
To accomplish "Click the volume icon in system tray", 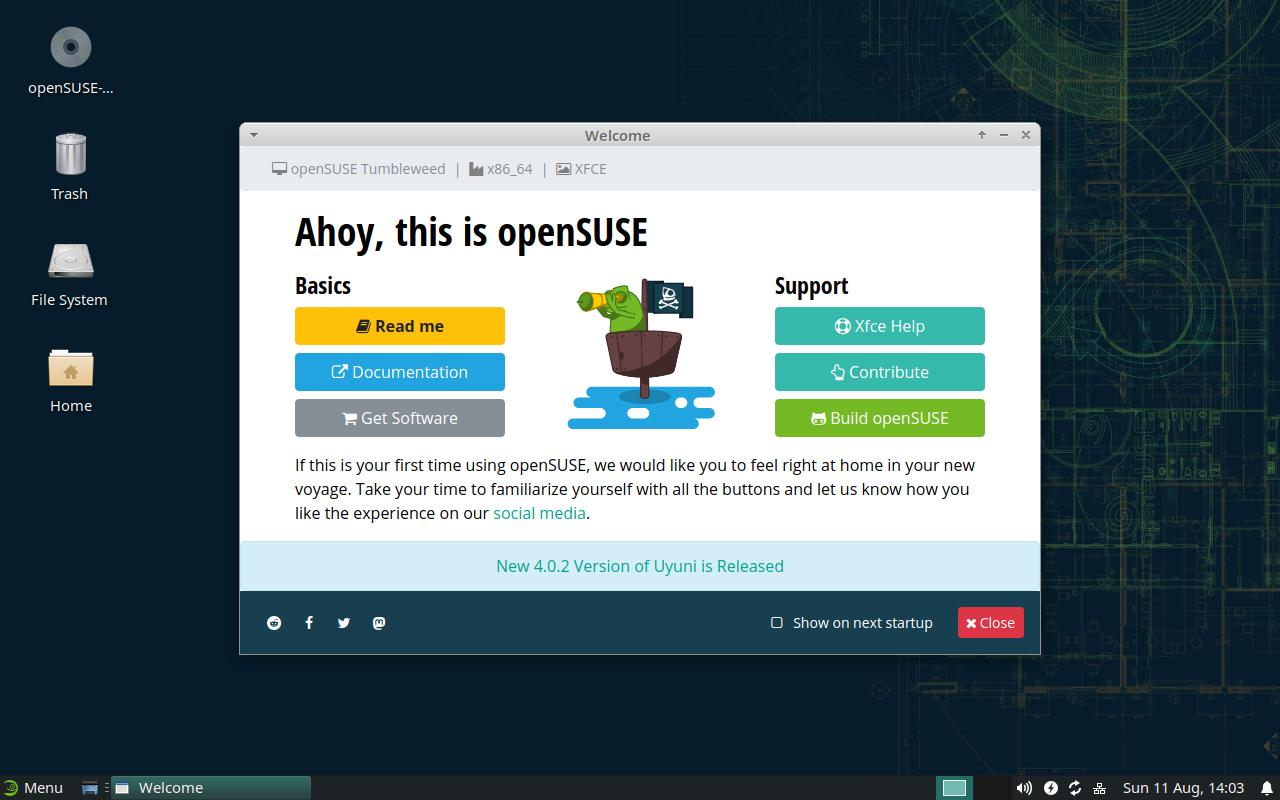I will point(1024,788).
